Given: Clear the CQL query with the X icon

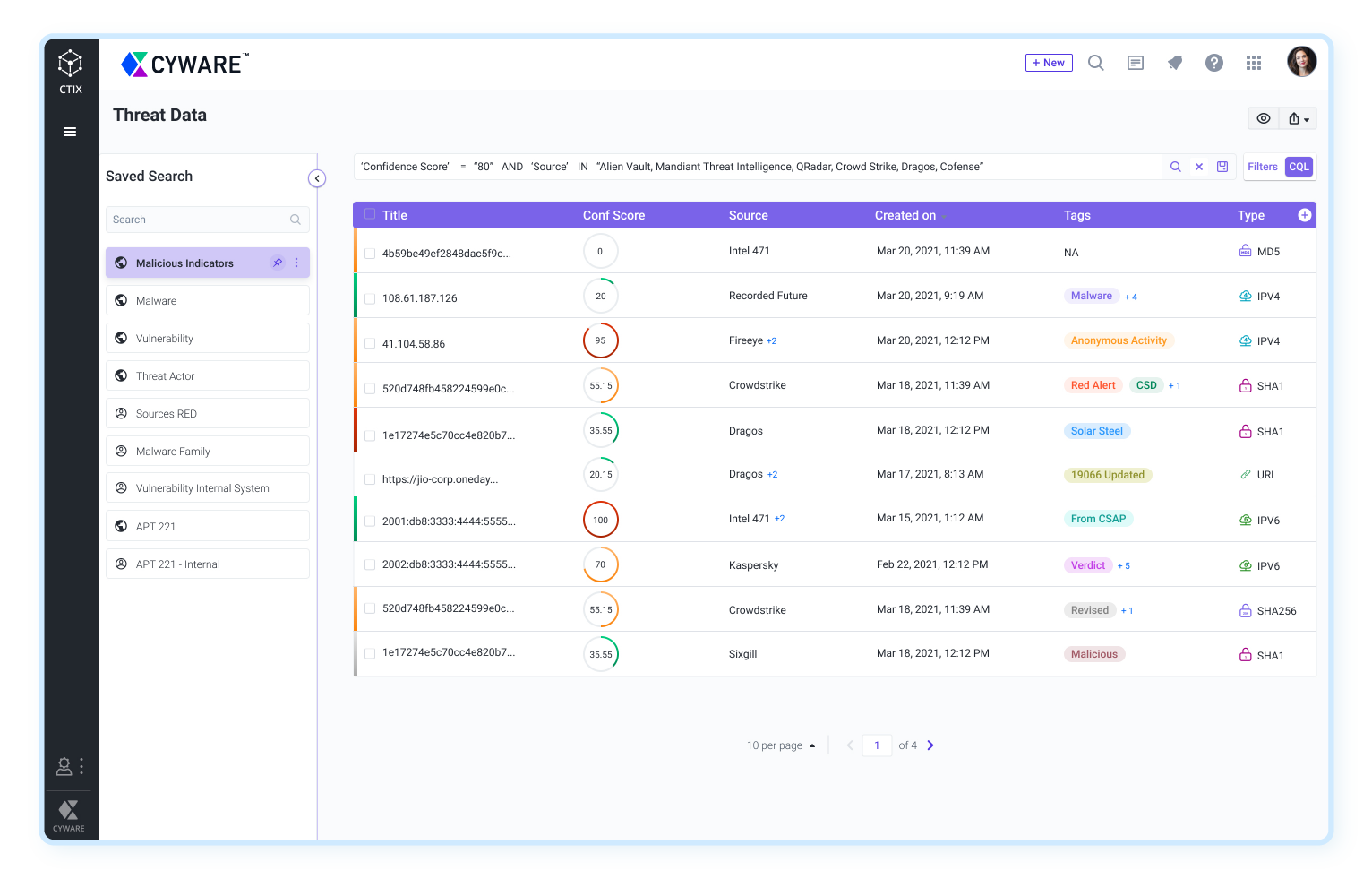Looking at the screenshot, I should tap(1199, 167).
